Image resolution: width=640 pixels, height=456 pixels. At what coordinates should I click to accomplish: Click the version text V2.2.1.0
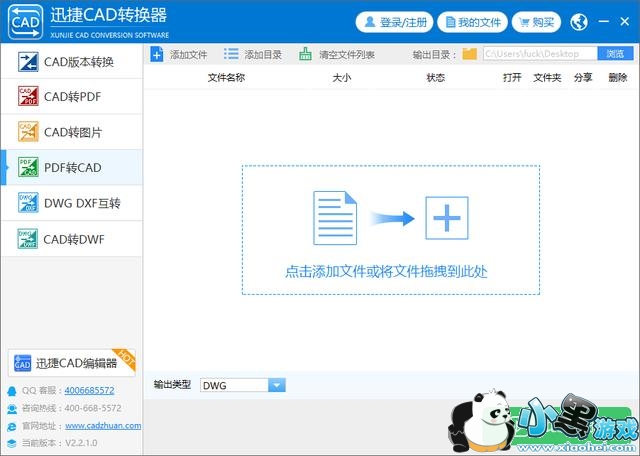pyautogui.click(x=81, y=443)
